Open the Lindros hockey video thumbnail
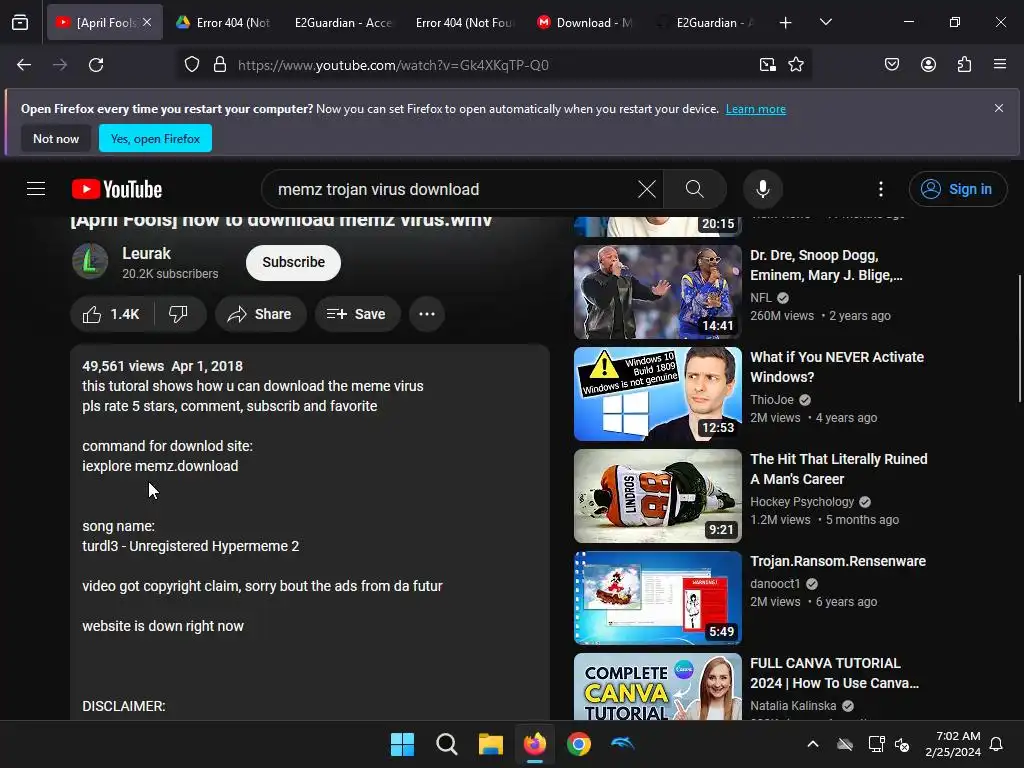This screenshot has width=1024, height=768. click(x=658, y=496)
